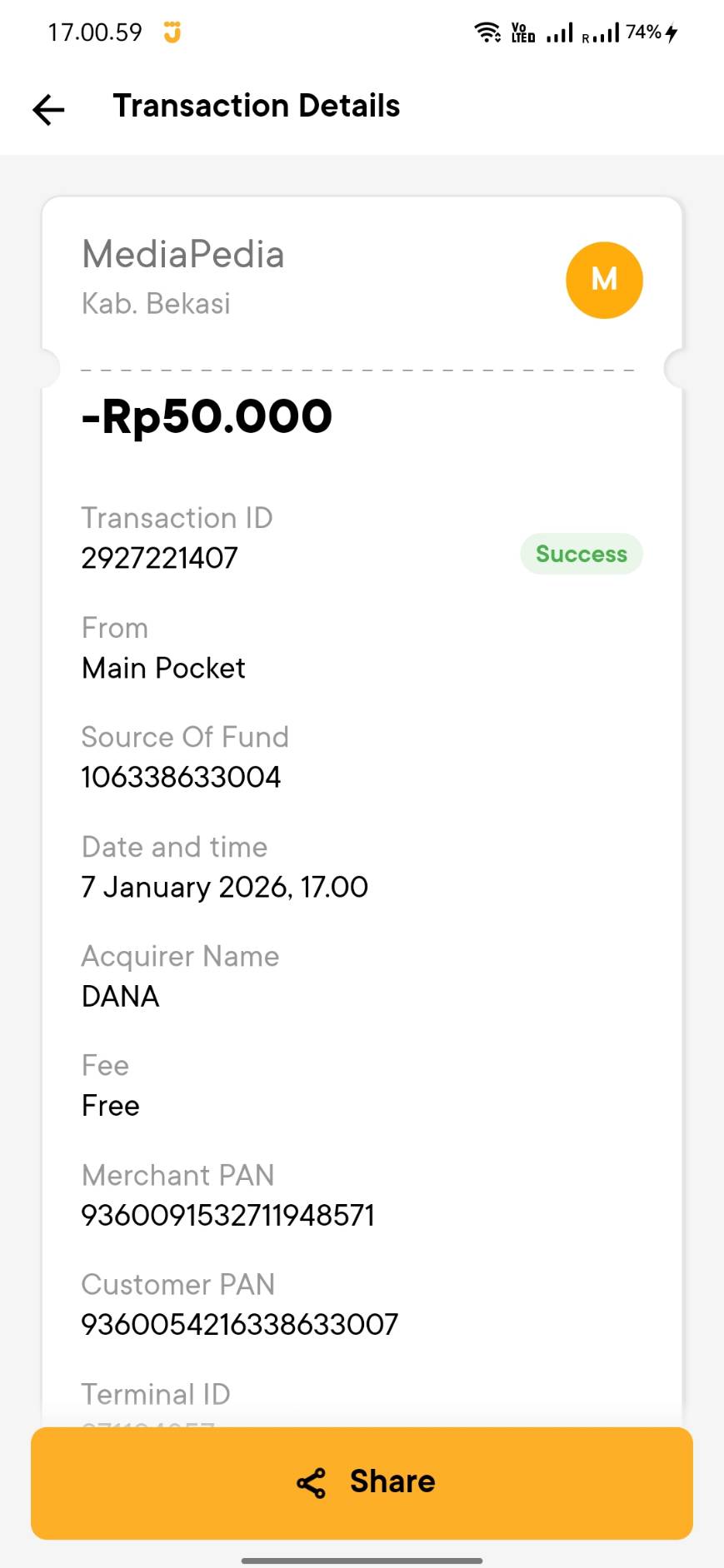724x1568 pixels.
Task: Tap the orange notification icon beside the clock
Action: coord(172,32)
